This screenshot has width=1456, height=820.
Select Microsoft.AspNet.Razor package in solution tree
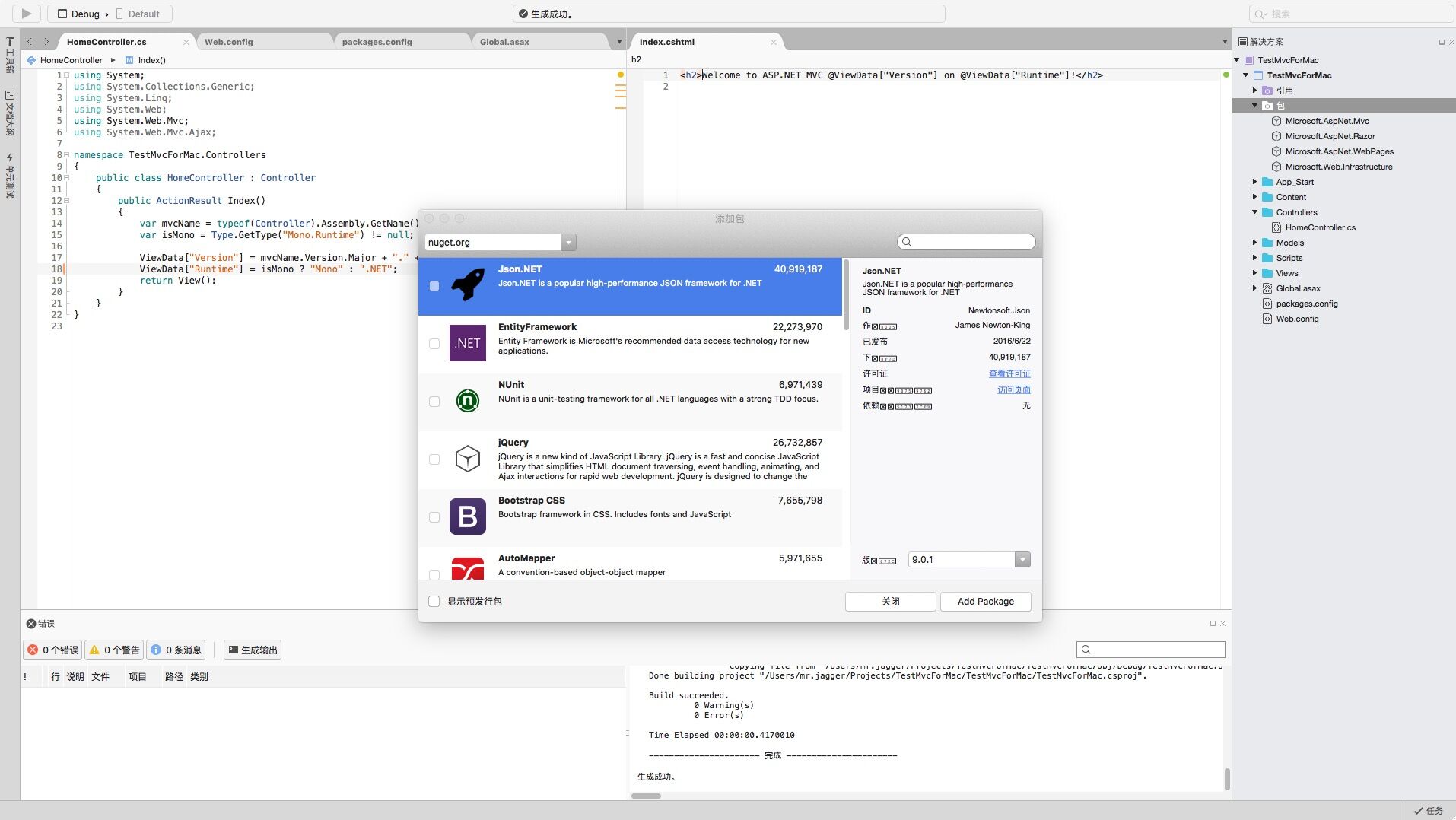(x=1330, y=136)
